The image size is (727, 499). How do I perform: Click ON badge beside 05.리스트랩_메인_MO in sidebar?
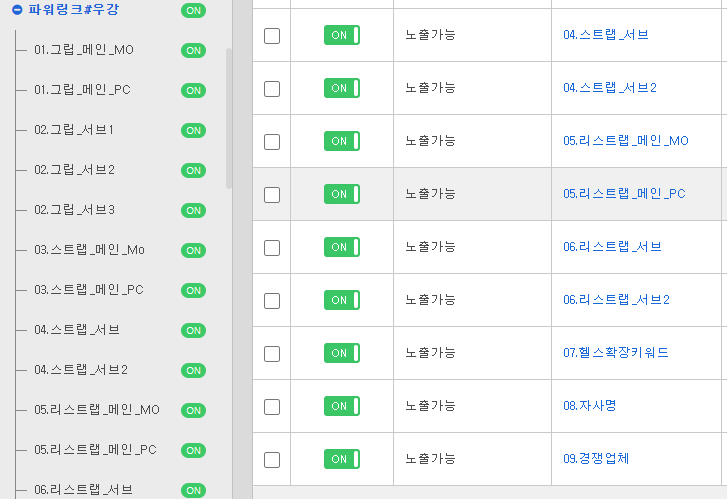click(x=193, y=410)
